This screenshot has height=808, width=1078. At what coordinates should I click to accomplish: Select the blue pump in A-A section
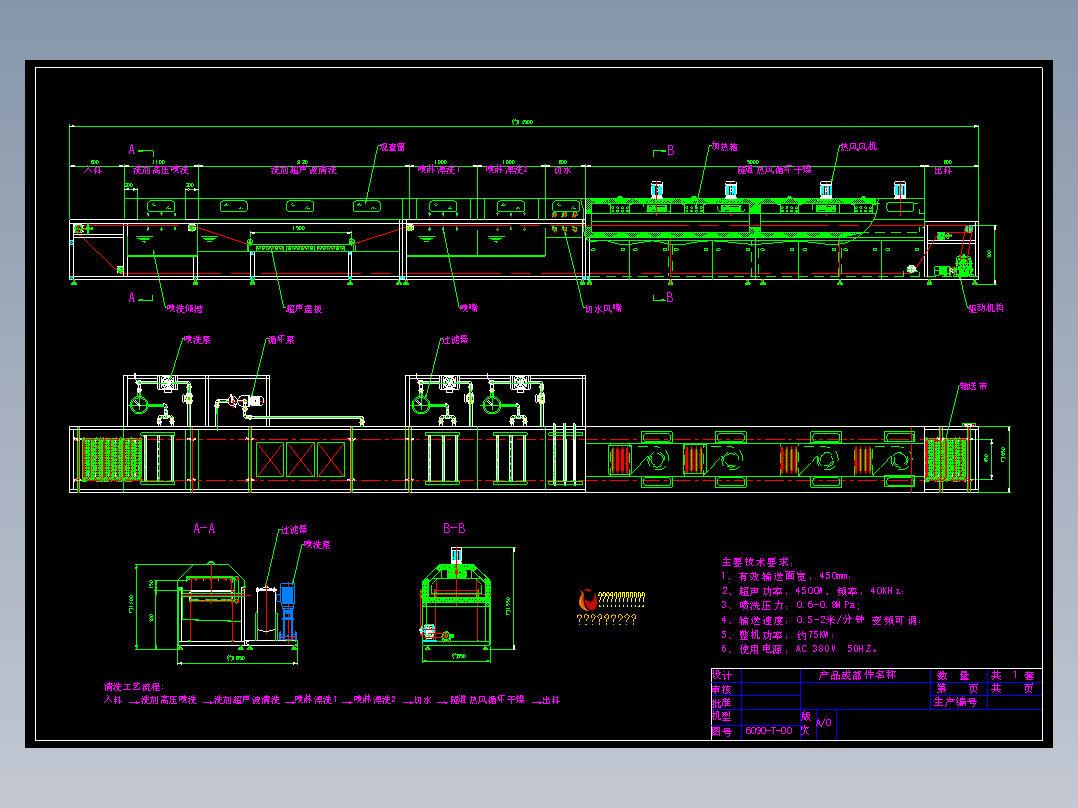(x=287, y=610)
